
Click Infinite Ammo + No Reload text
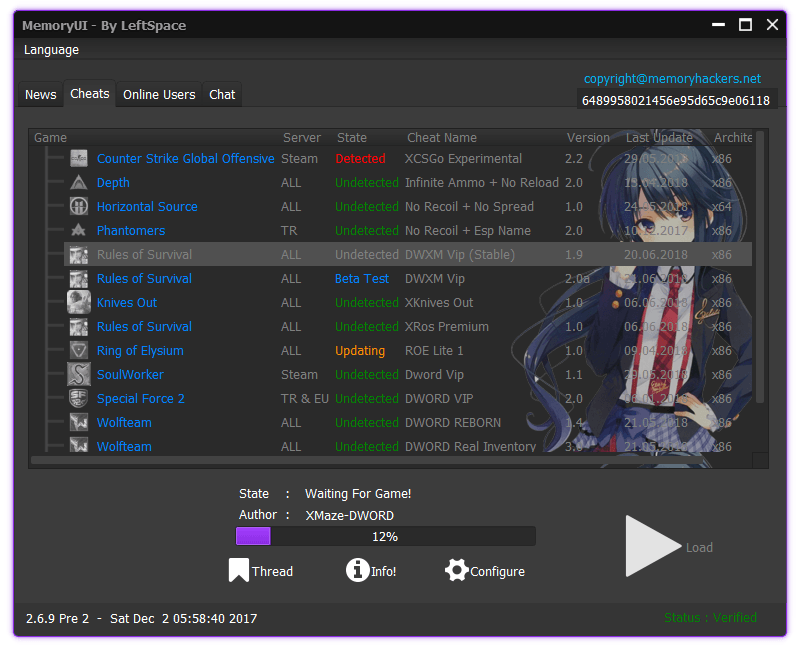482,182
